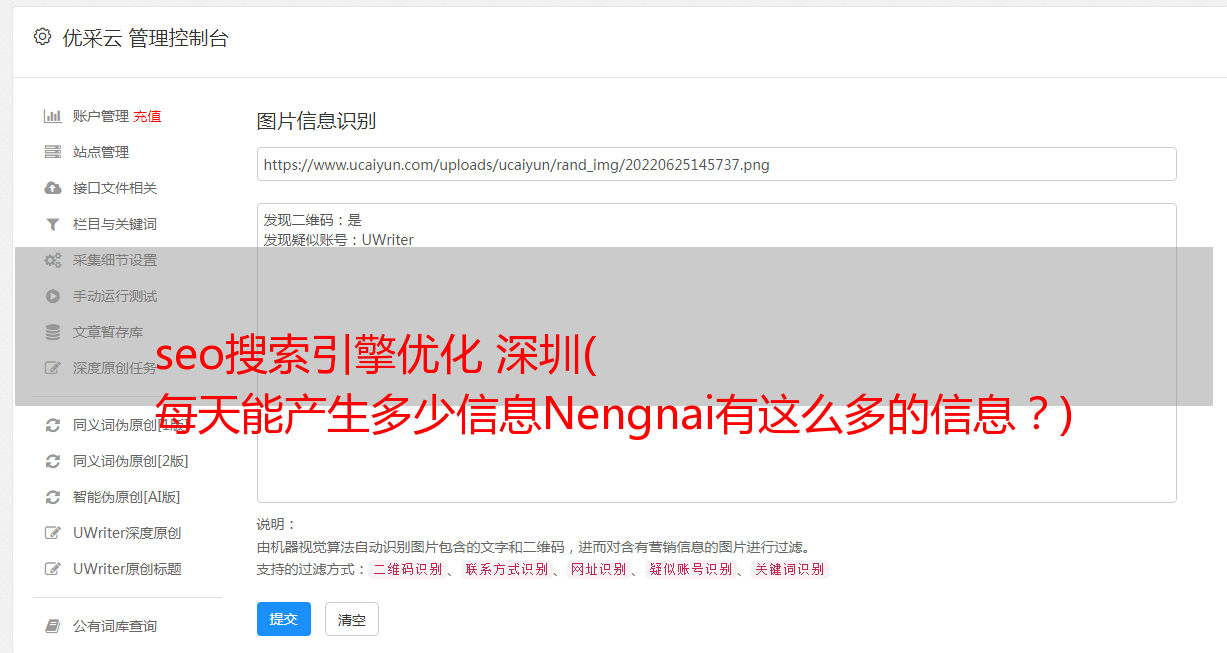Click inside the recognition result text area
This screenshot has width=1227, height=653.
716,353
